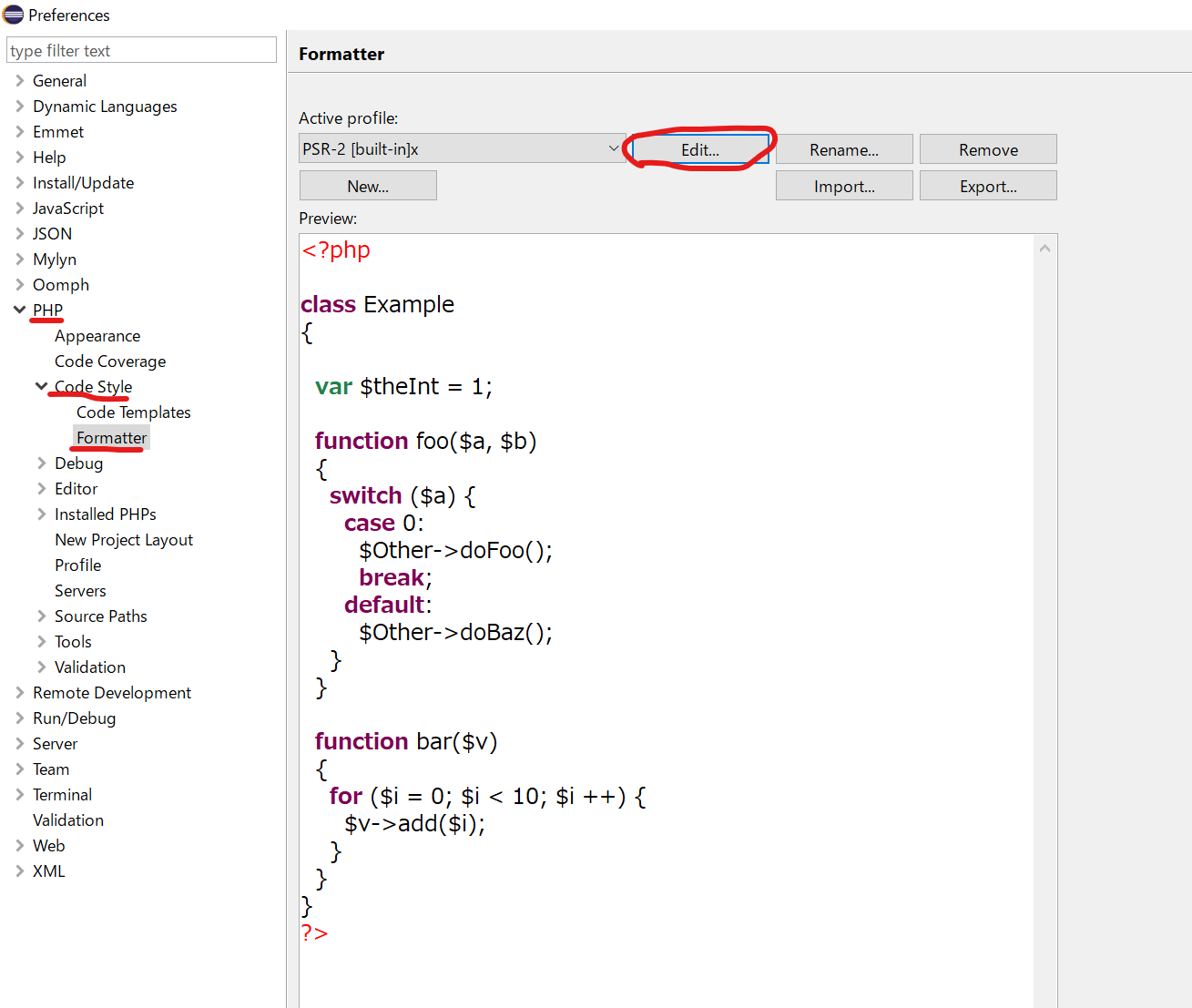Expand the Source Paths node
Viewport: 1192px width, 1008px height.
tap(41, 616)
